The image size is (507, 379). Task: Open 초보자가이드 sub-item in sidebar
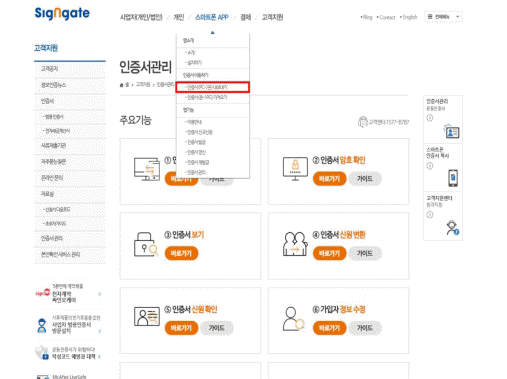click(70, 224)
